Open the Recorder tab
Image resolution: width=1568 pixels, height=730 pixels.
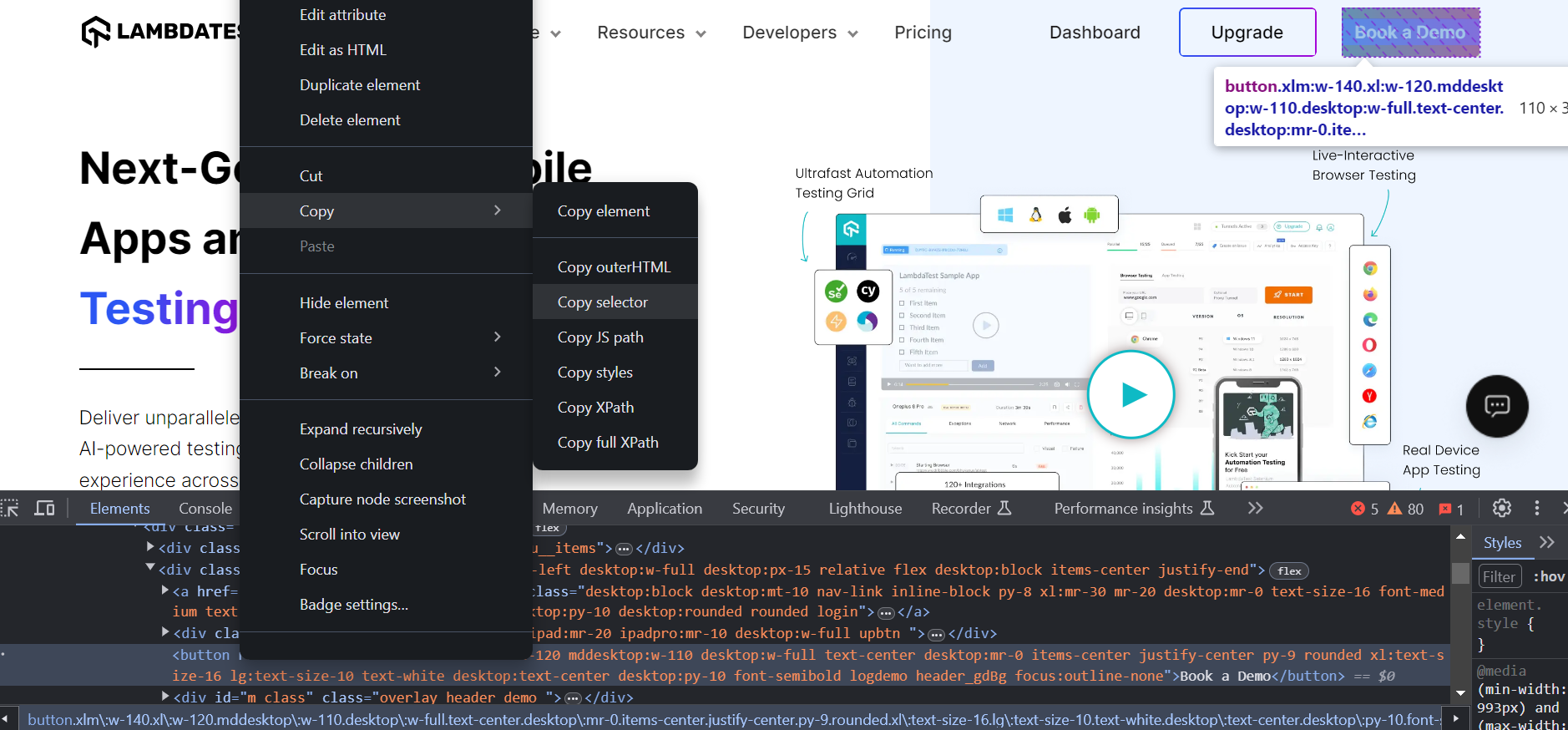(971, 508)
